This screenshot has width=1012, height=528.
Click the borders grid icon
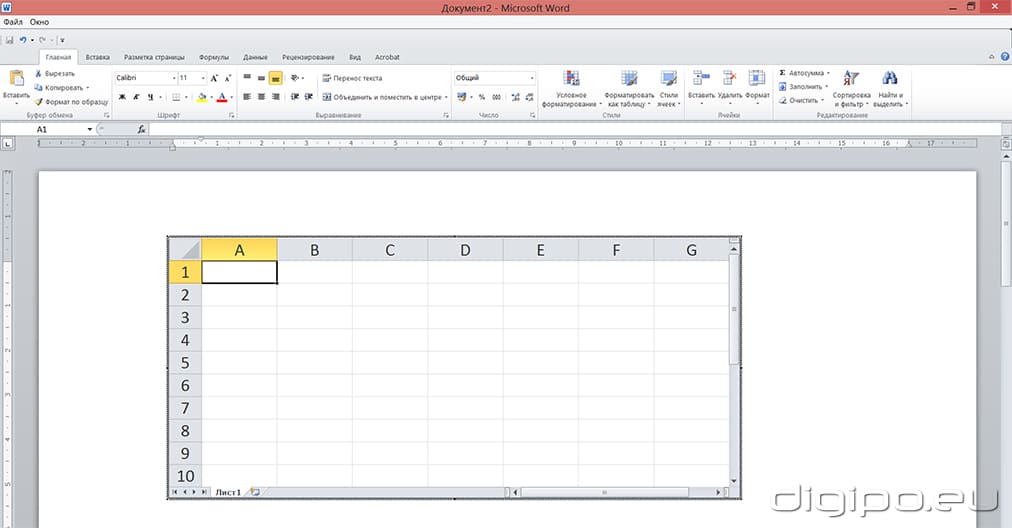pos(176,97)
